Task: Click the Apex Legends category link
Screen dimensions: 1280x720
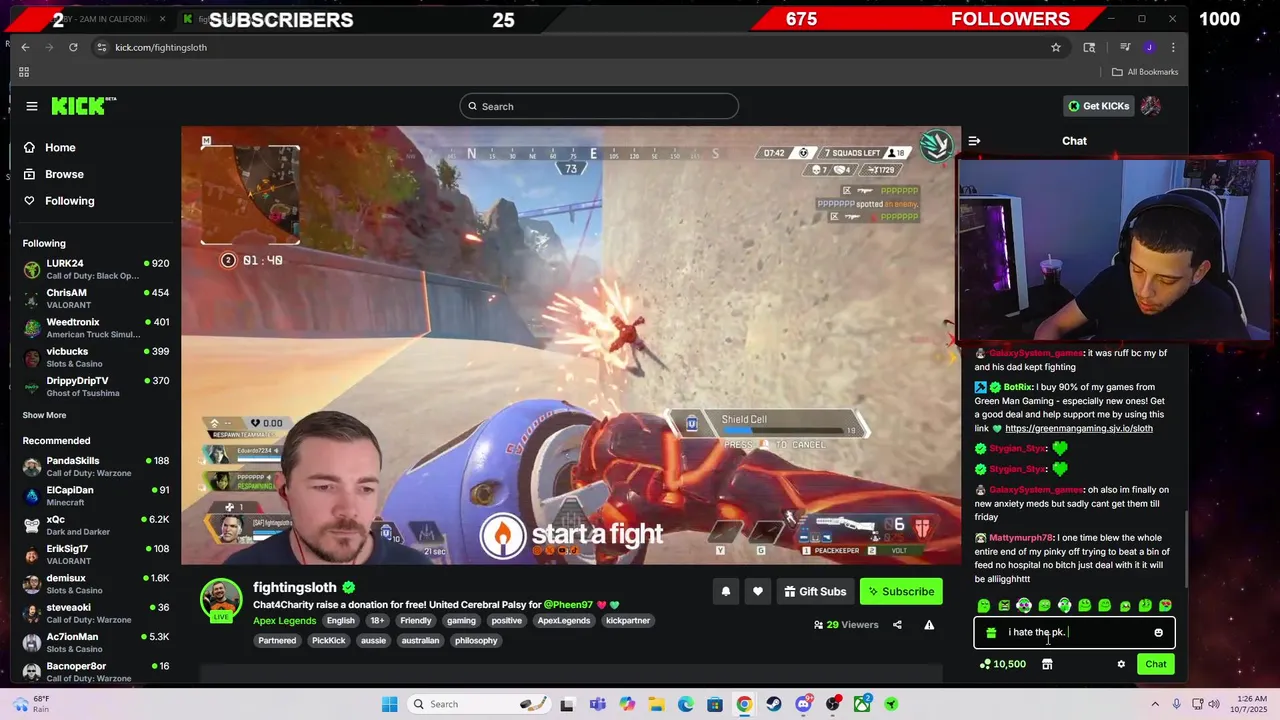Action: [284, 621]
